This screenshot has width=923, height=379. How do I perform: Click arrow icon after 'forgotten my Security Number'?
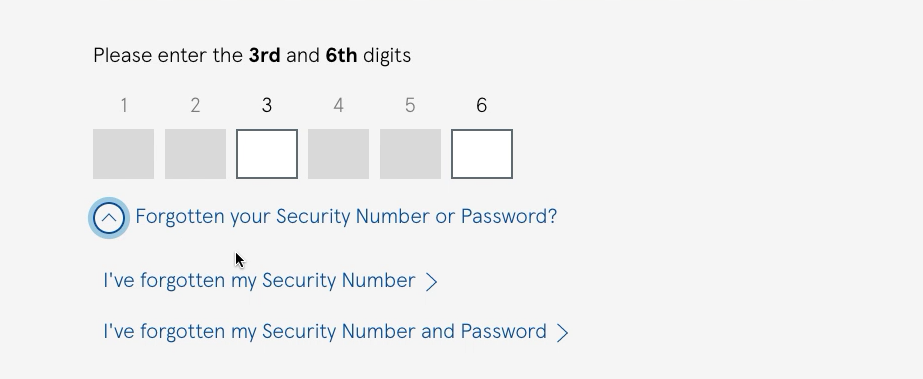(x=431, y=282)
